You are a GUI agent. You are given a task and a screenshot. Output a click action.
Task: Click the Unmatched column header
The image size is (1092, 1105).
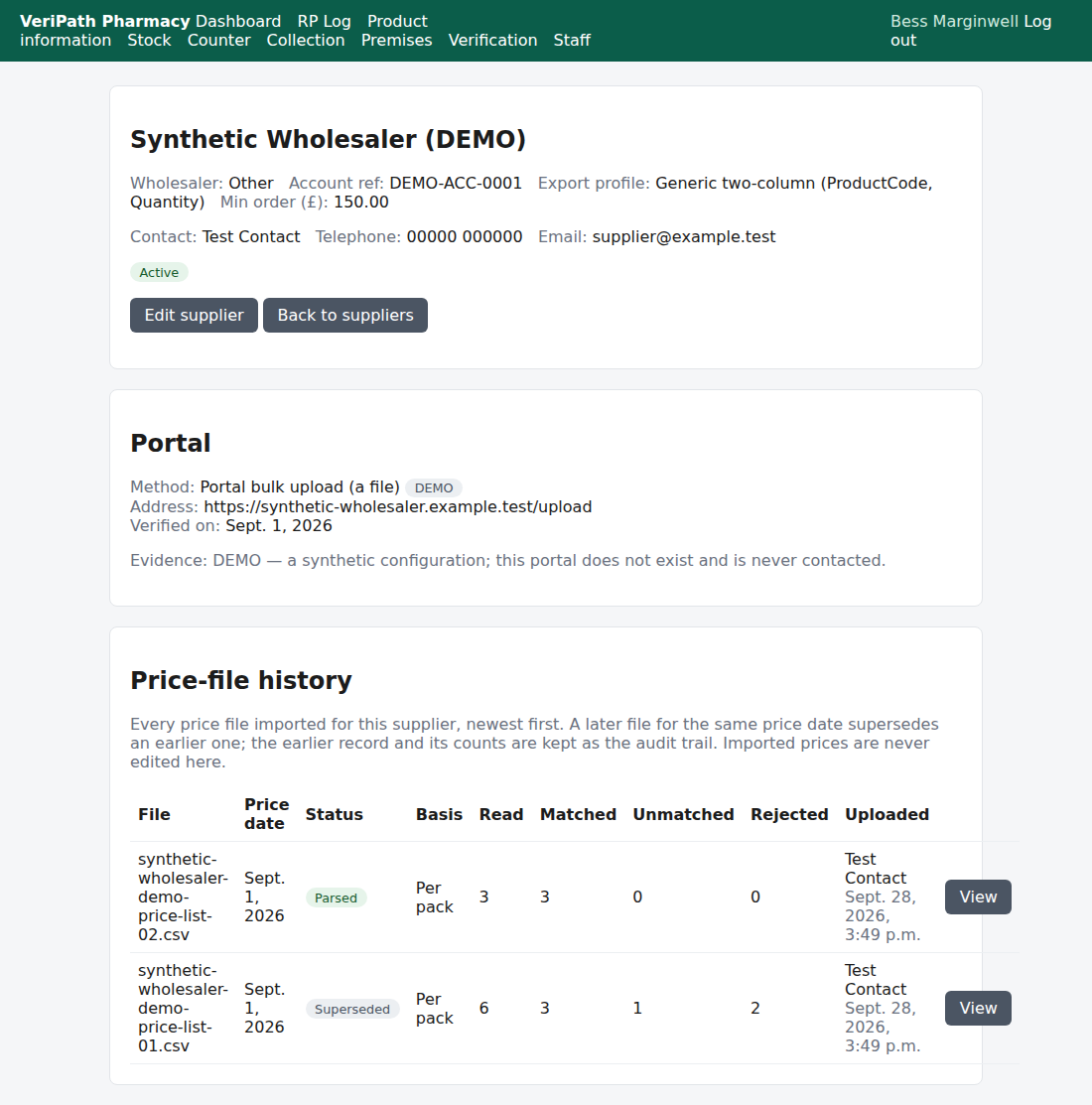pyautogui.click(x=683, y=815)
